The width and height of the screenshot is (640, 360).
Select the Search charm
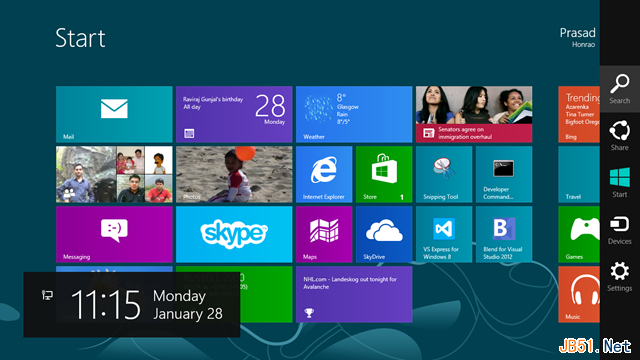(x=620, y=89)
